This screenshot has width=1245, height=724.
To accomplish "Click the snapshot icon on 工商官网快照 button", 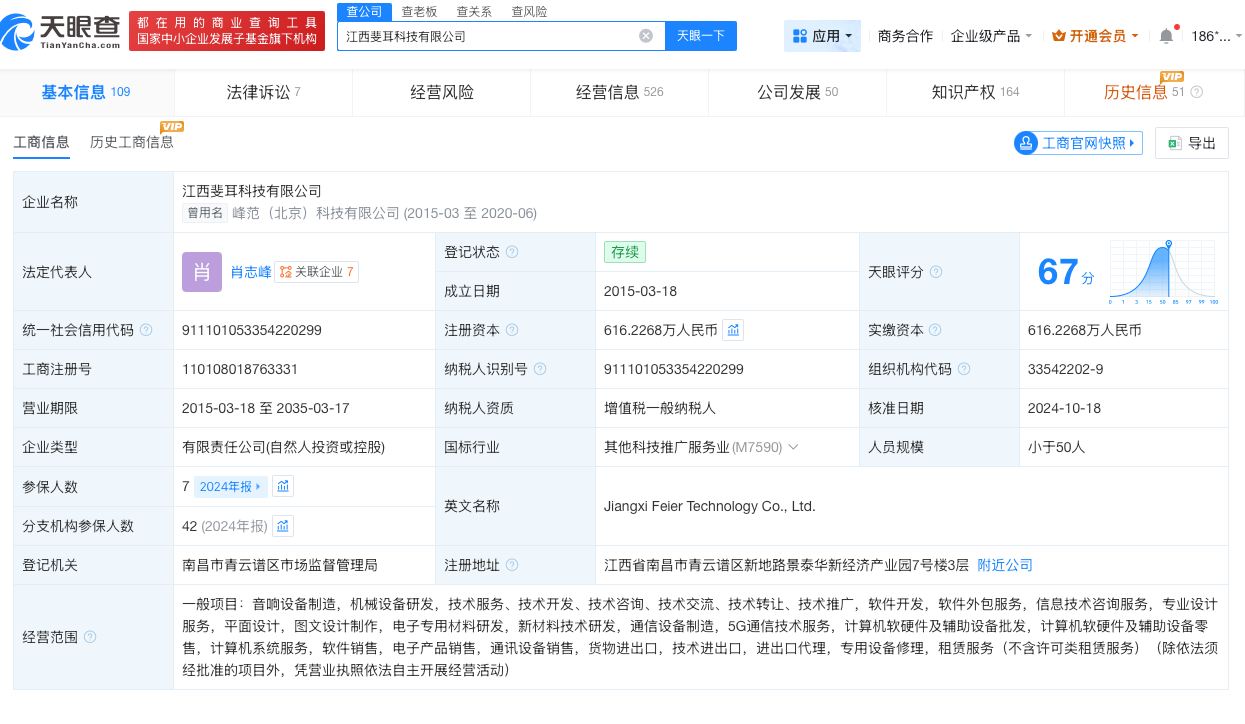I will click(x=1026, y=143).
